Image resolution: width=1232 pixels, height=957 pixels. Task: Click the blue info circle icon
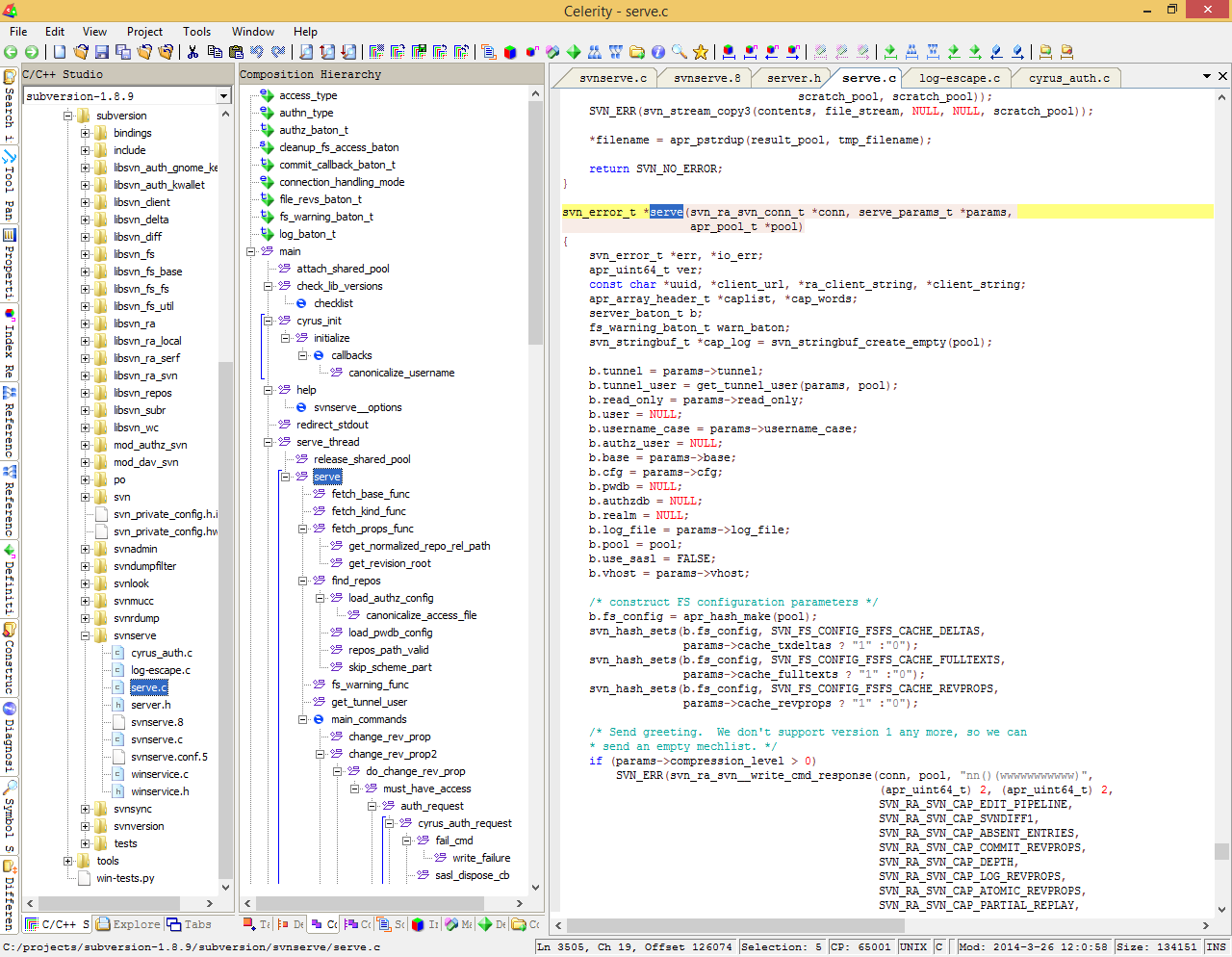pos(658,52)
